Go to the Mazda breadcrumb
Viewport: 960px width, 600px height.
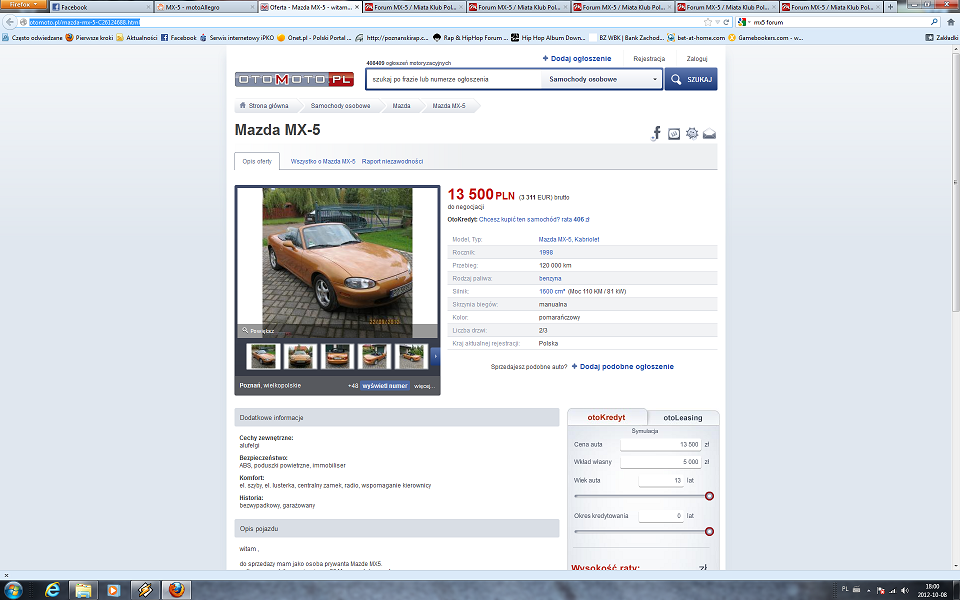402,106
